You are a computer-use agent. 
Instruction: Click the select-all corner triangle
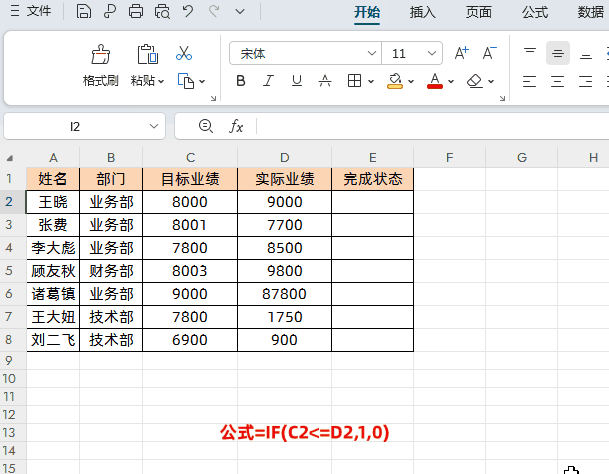10,158
